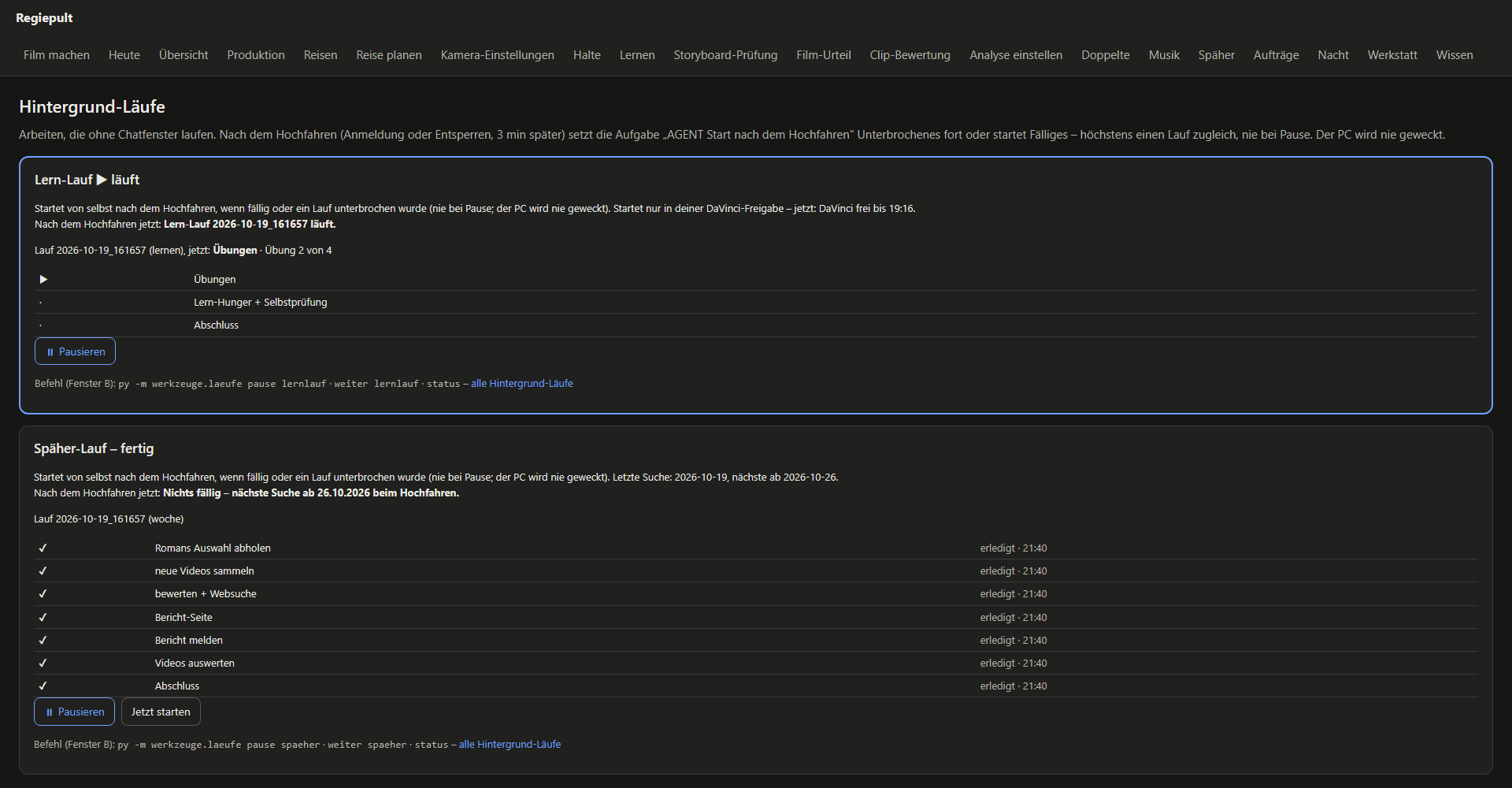Open the Musik nav item
Image resolution: width=1512 pixels, height=788 pixels.
pyautogui.click(x=1164, y=55)
